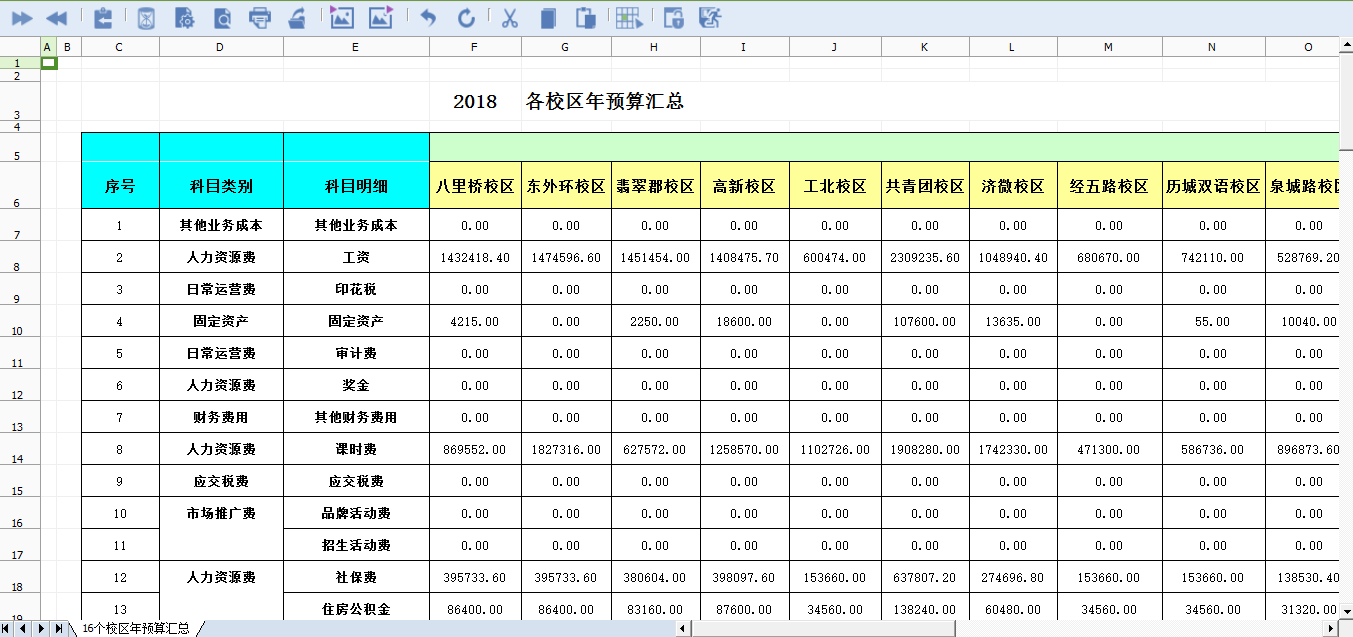
Task: Select the 八里桥校区 header cell
Action: click(475, 186)
